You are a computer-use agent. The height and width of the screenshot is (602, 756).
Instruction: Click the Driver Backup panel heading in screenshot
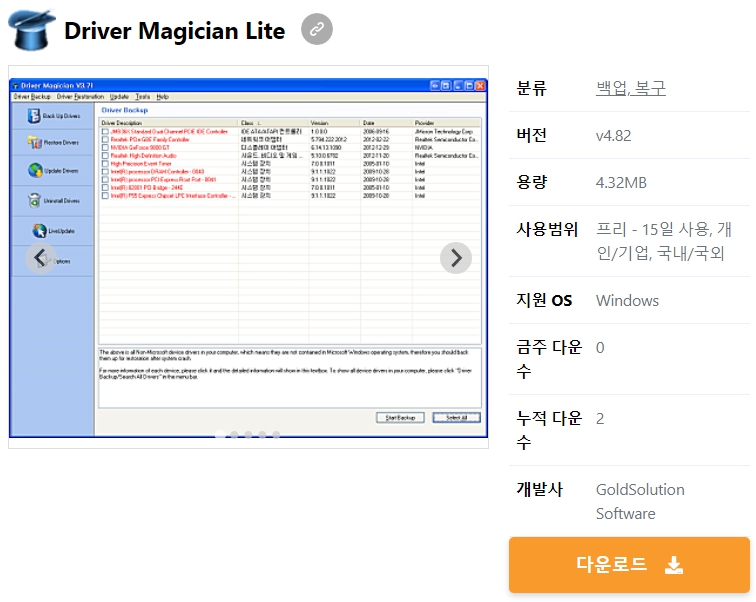click(125, 110)
